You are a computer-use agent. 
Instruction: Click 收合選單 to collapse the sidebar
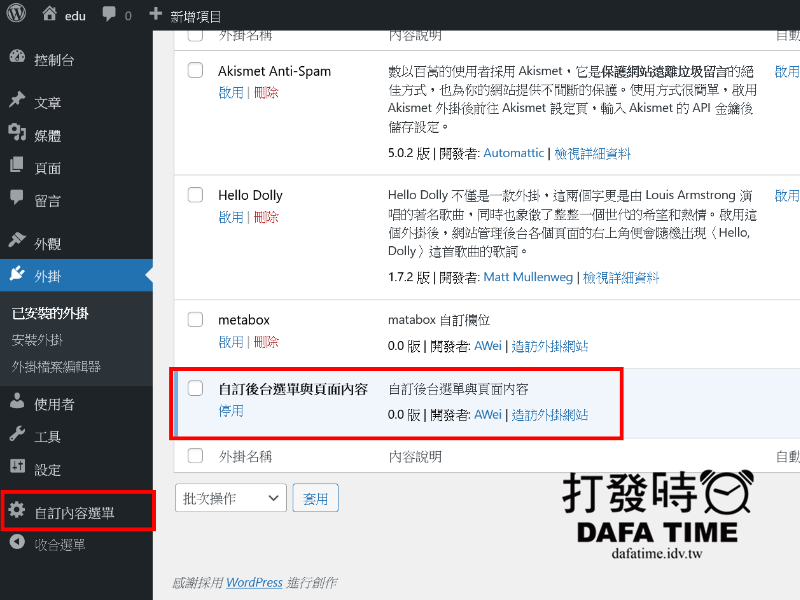coord(59,545)
